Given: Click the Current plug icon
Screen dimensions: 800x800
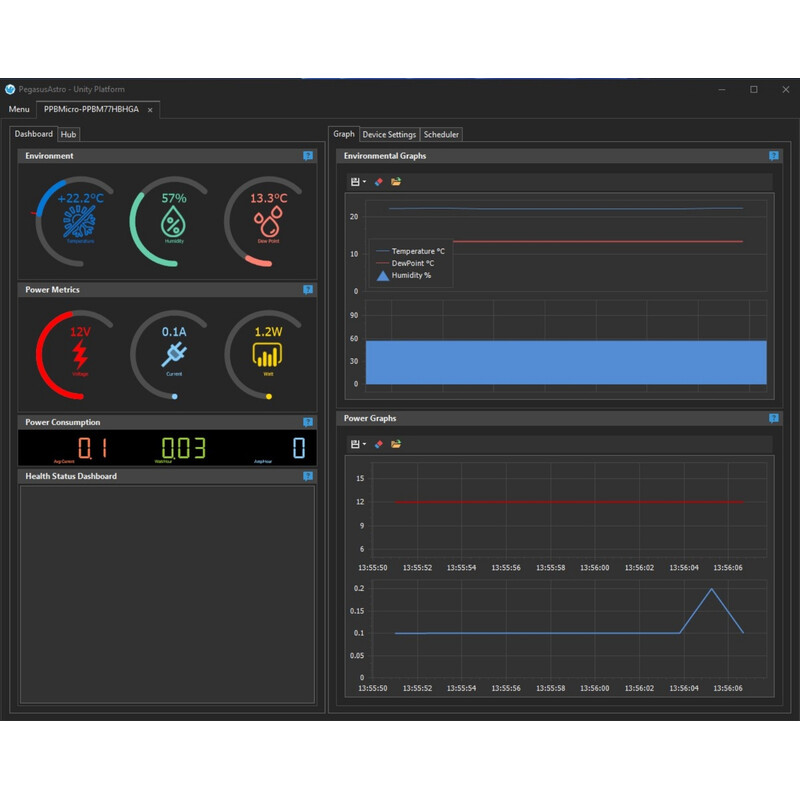Looking at the screenshot, I should pyautogui.click(x=174, y=355).
